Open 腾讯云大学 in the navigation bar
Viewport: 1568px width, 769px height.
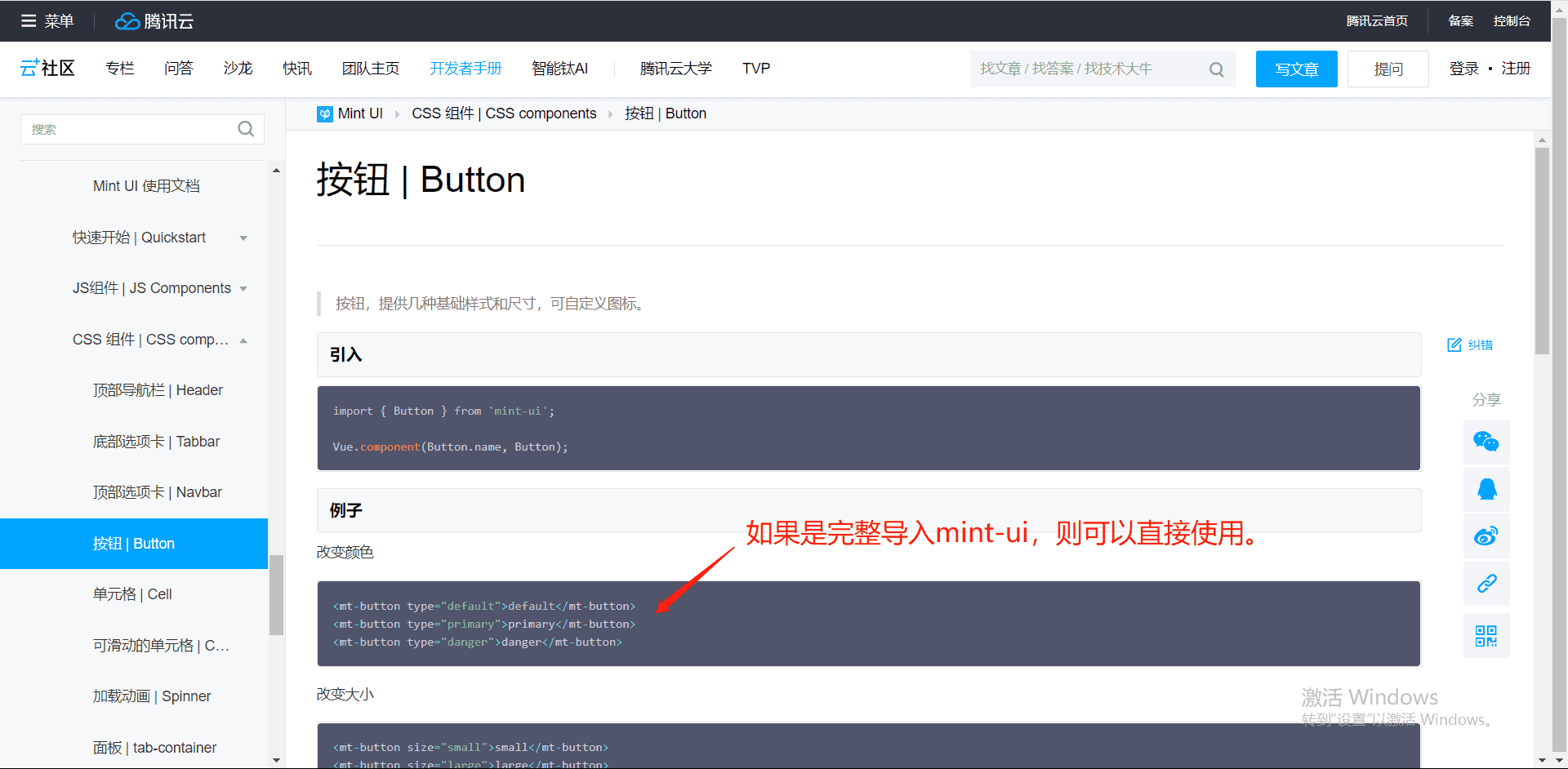[676, 69]
